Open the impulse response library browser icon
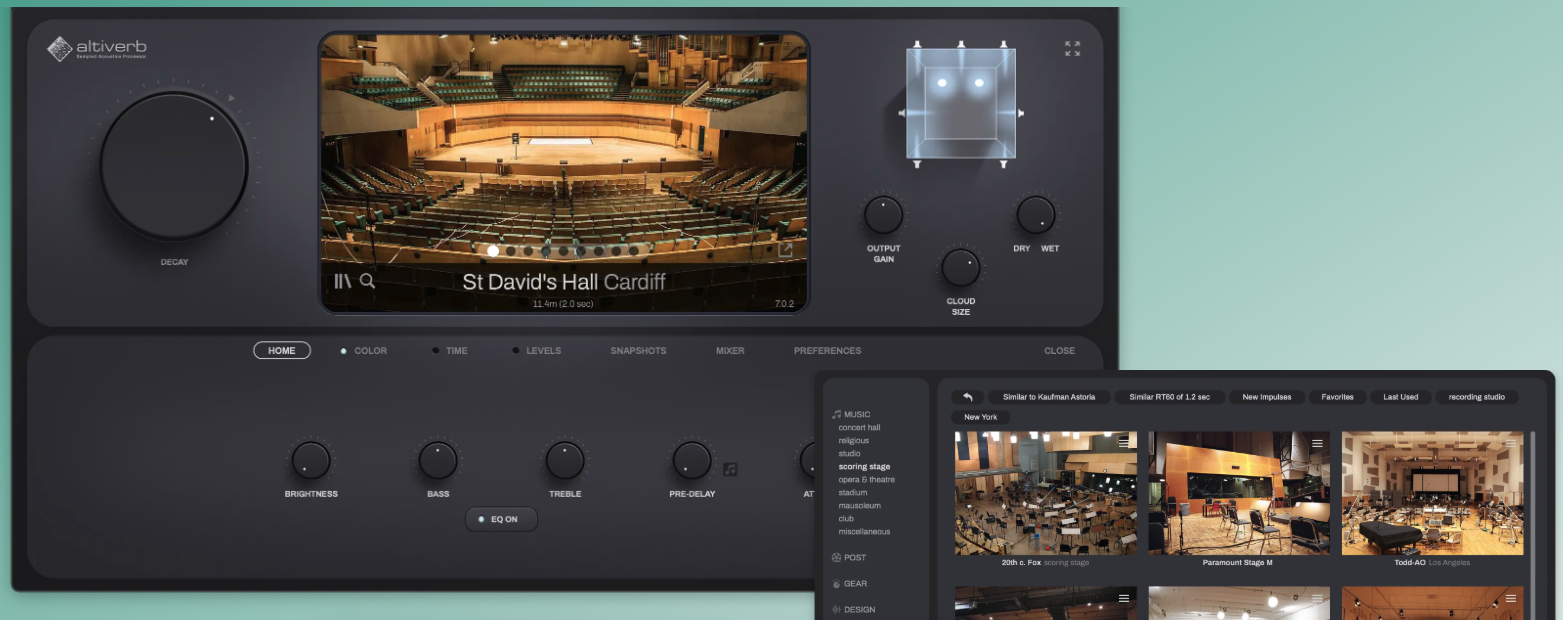Screen dimensions: 1563x620 pos(342,281)
